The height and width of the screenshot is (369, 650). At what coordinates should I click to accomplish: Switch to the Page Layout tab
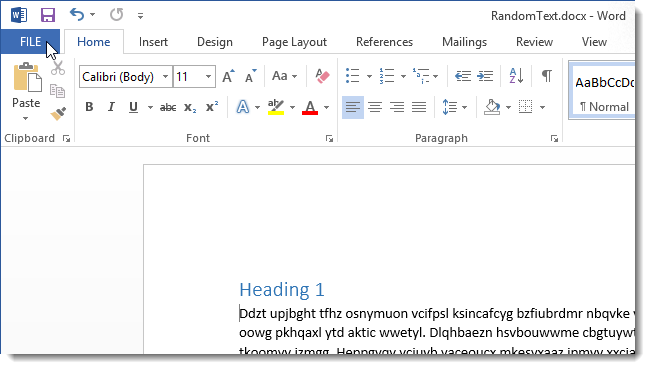pos(294,42)
